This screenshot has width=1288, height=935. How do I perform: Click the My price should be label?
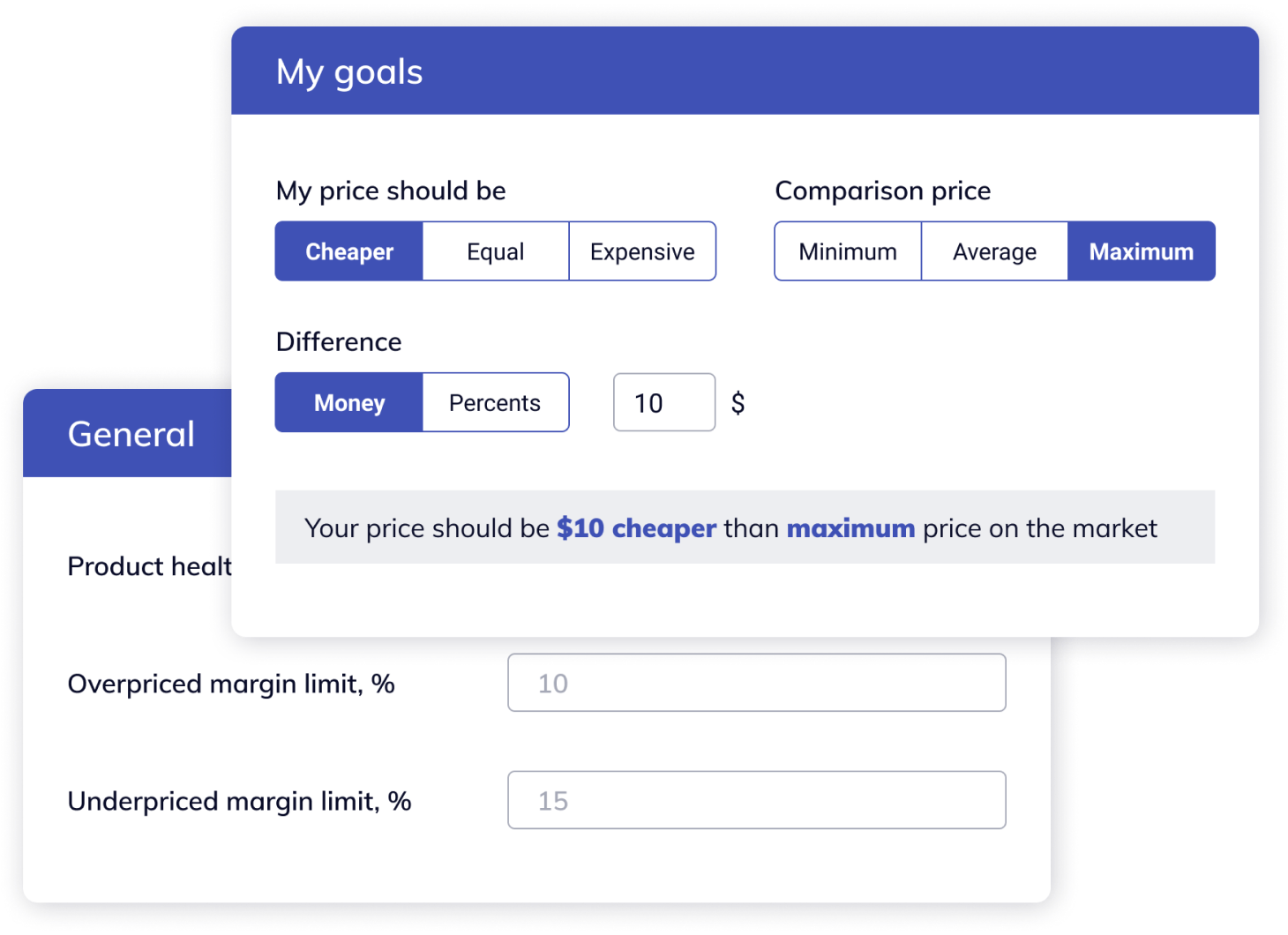tap(391, 191)
